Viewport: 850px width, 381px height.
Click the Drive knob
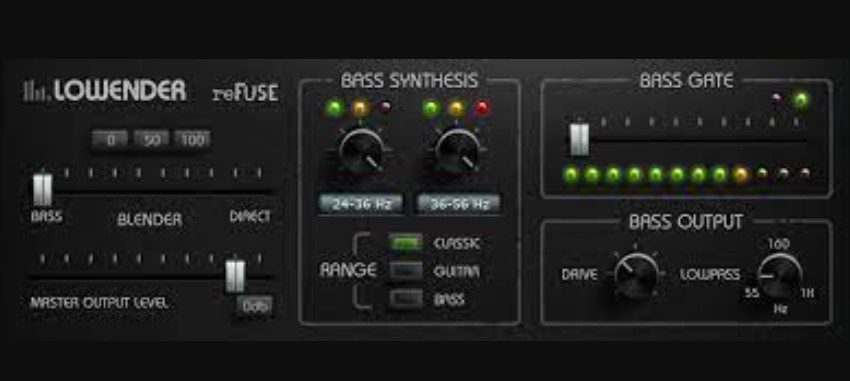pos(636,275)
